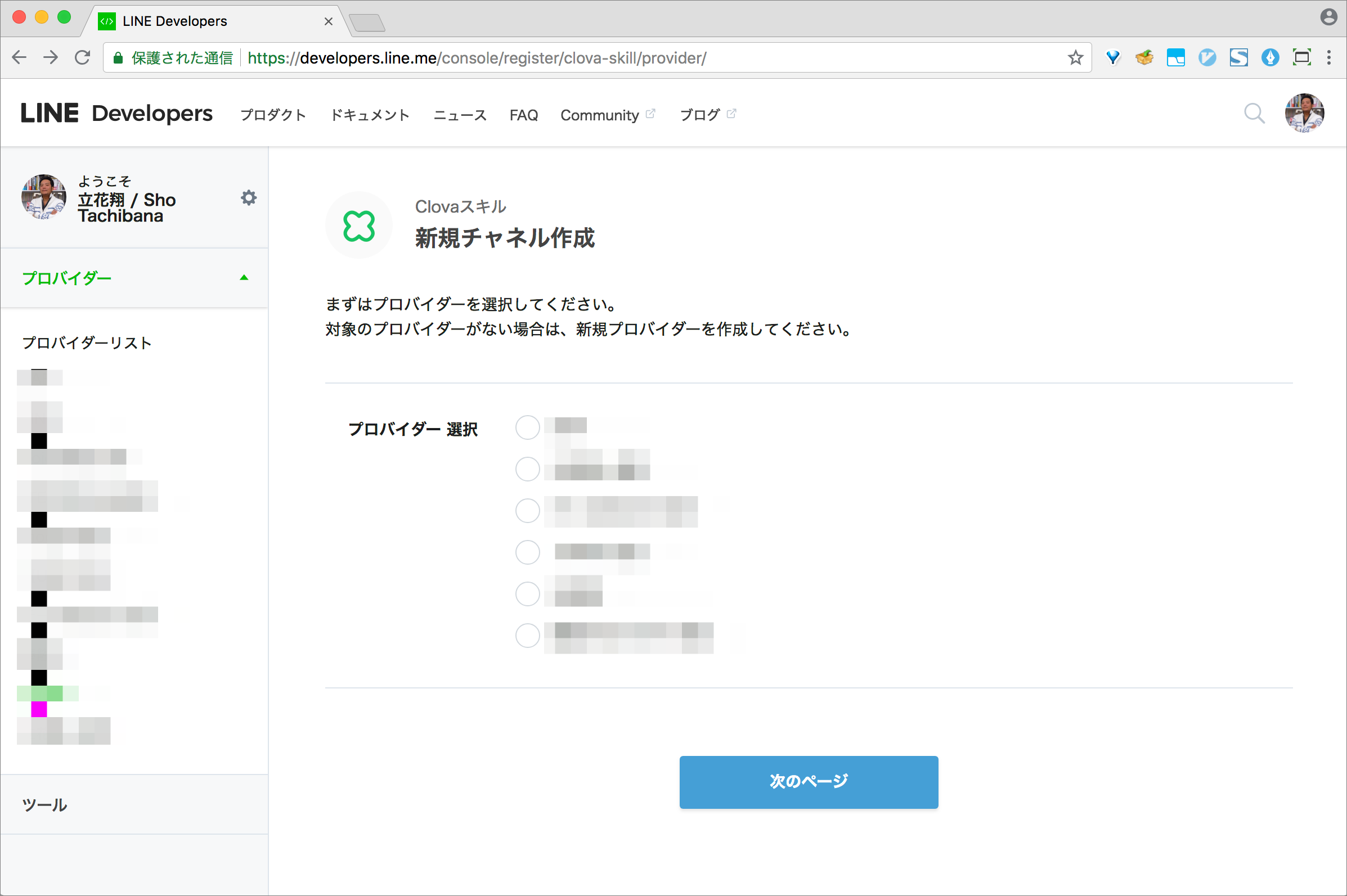Click the 新規チャネル作成 heading
The image size is (1347, 896).
tap(505, 238)
